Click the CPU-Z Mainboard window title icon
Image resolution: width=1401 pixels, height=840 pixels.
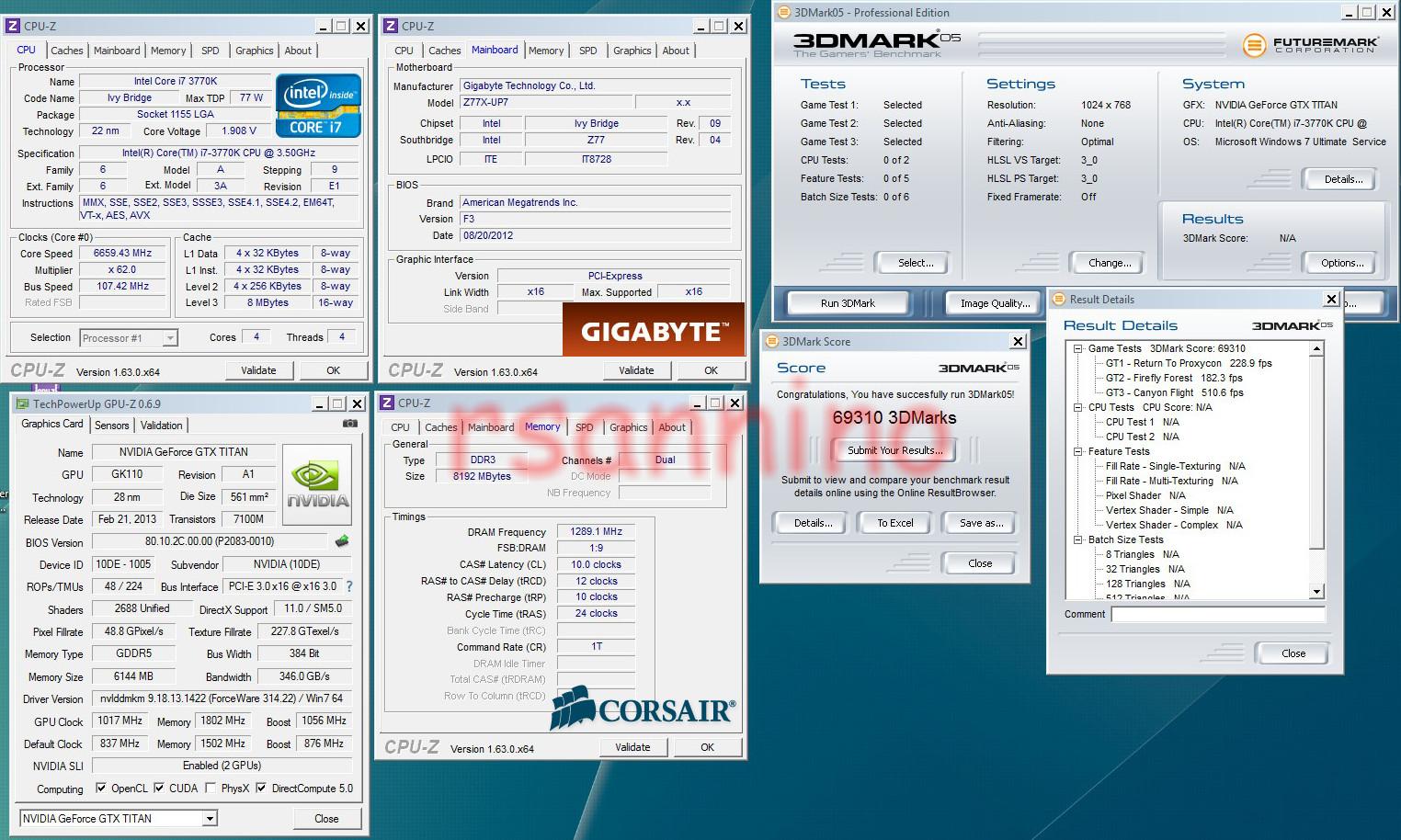tap(391, 27)
